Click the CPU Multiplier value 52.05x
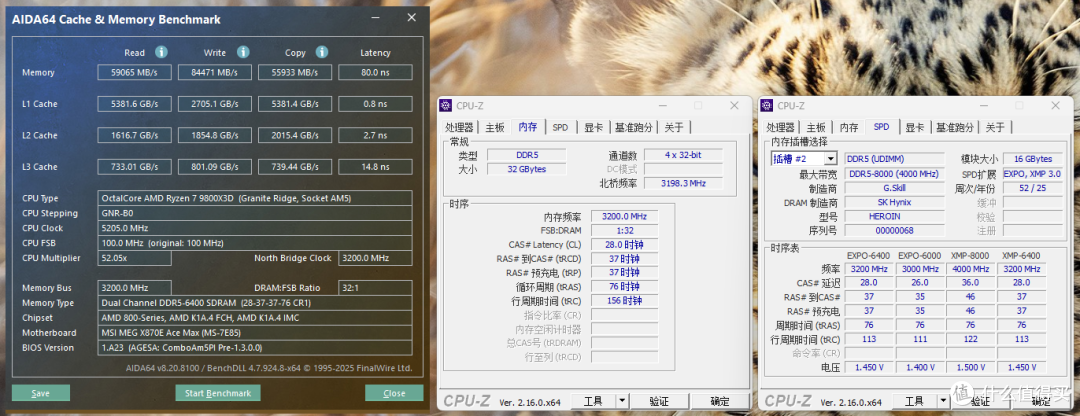Viewport: 1080px width, 416px height. [135, 258]
